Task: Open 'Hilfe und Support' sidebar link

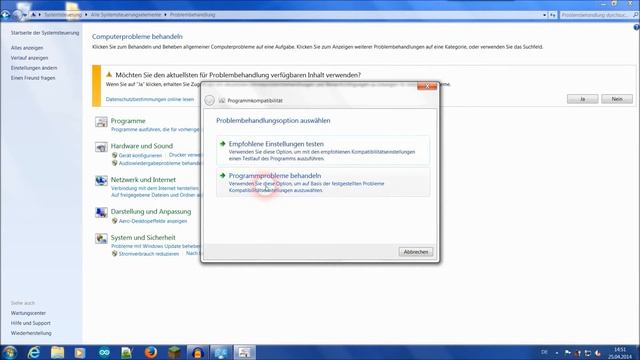Action: 31,323
